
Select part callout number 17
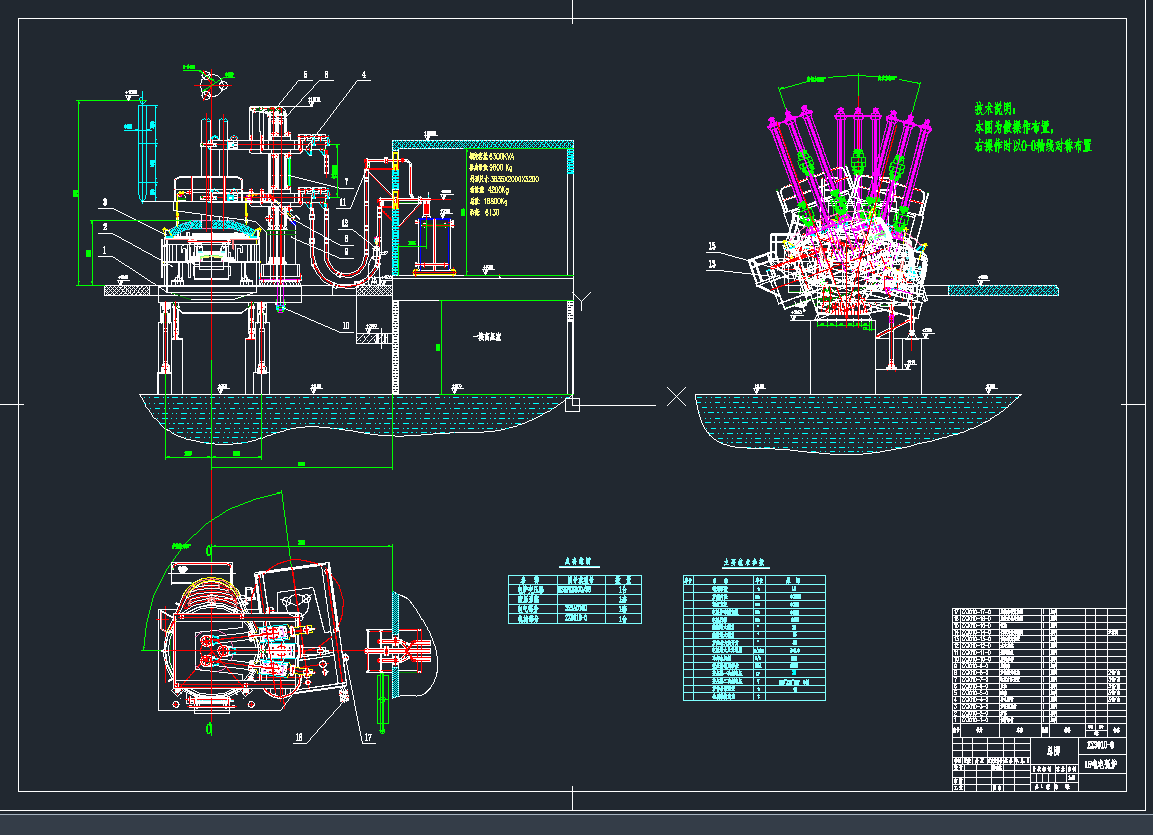point(368,738)
